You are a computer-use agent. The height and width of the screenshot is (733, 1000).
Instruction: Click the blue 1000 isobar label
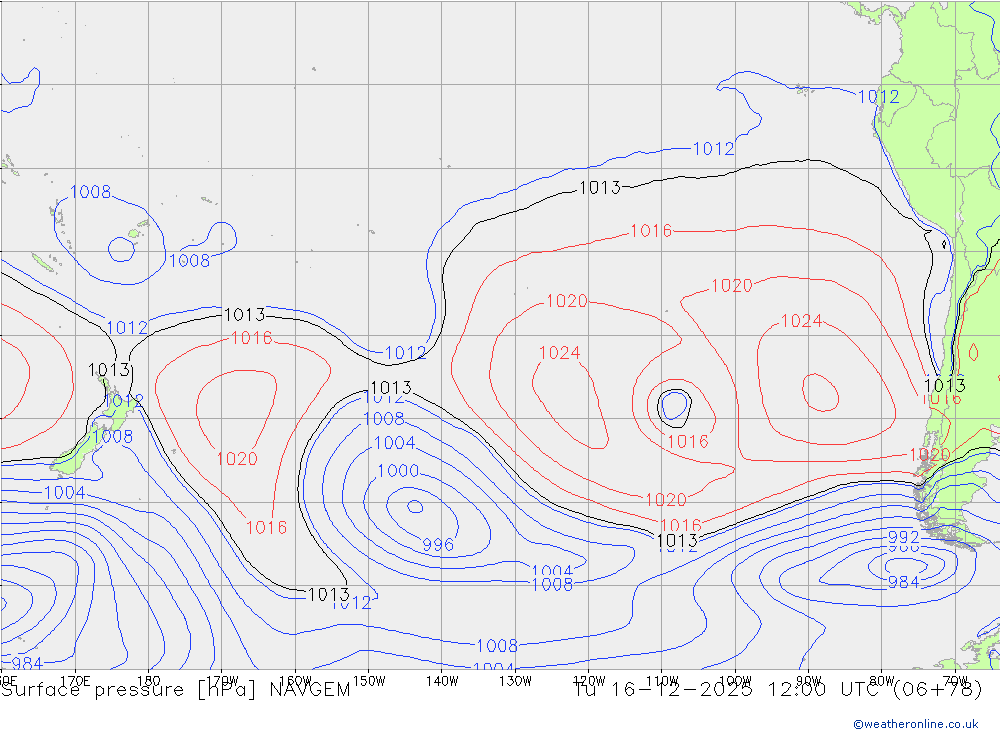tap(398, 471)
